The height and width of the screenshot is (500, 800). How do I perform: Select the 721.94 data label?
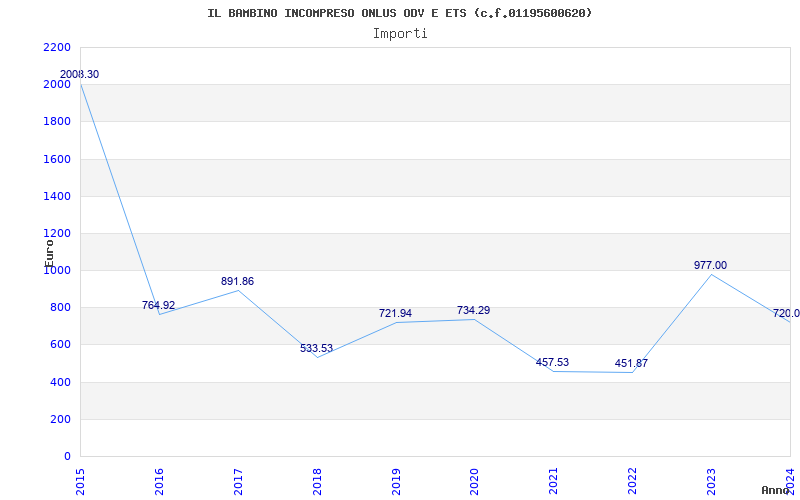click(395, 313)
